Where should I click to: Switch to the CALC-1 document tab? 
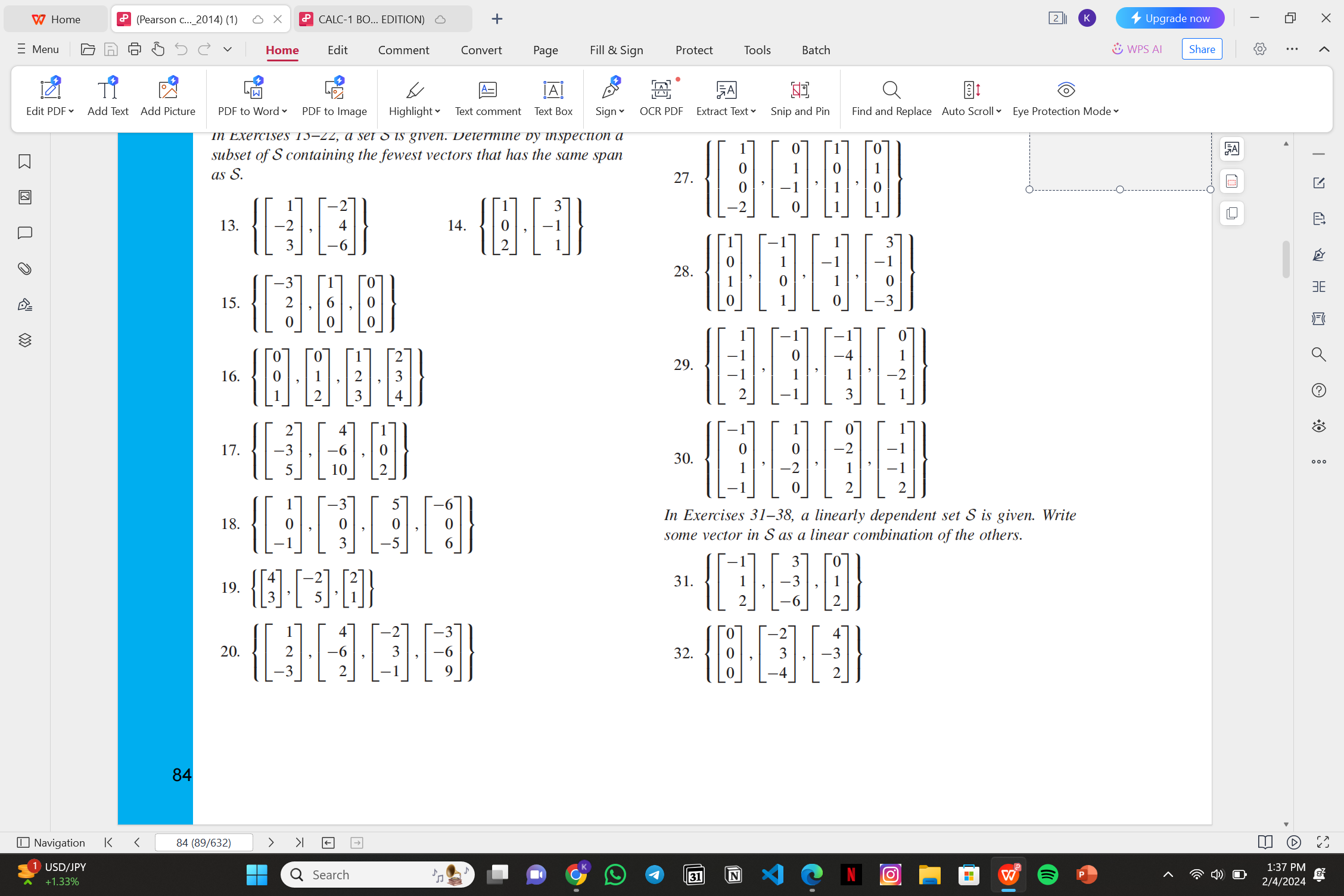pos(371,18)
